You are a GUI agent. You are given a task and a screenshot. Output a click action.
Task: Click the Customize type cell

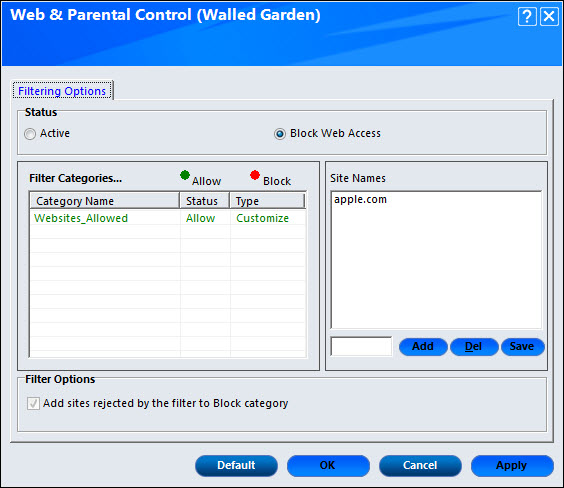tap(263, 218)
